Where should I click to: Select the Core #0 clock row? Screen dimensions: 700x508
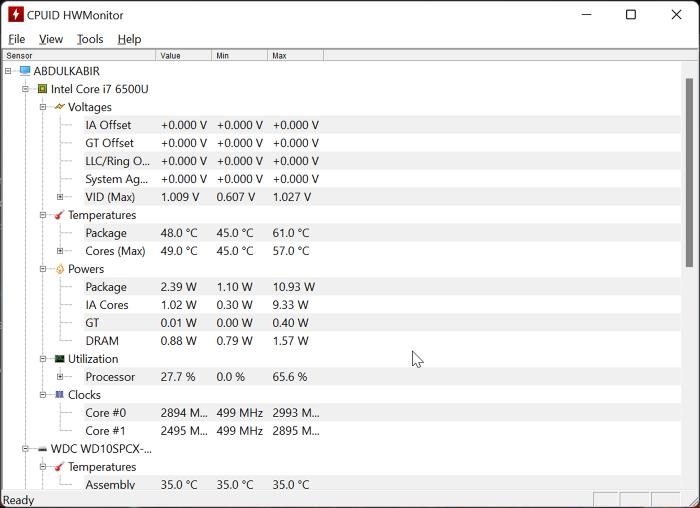[x=382, y=412]
